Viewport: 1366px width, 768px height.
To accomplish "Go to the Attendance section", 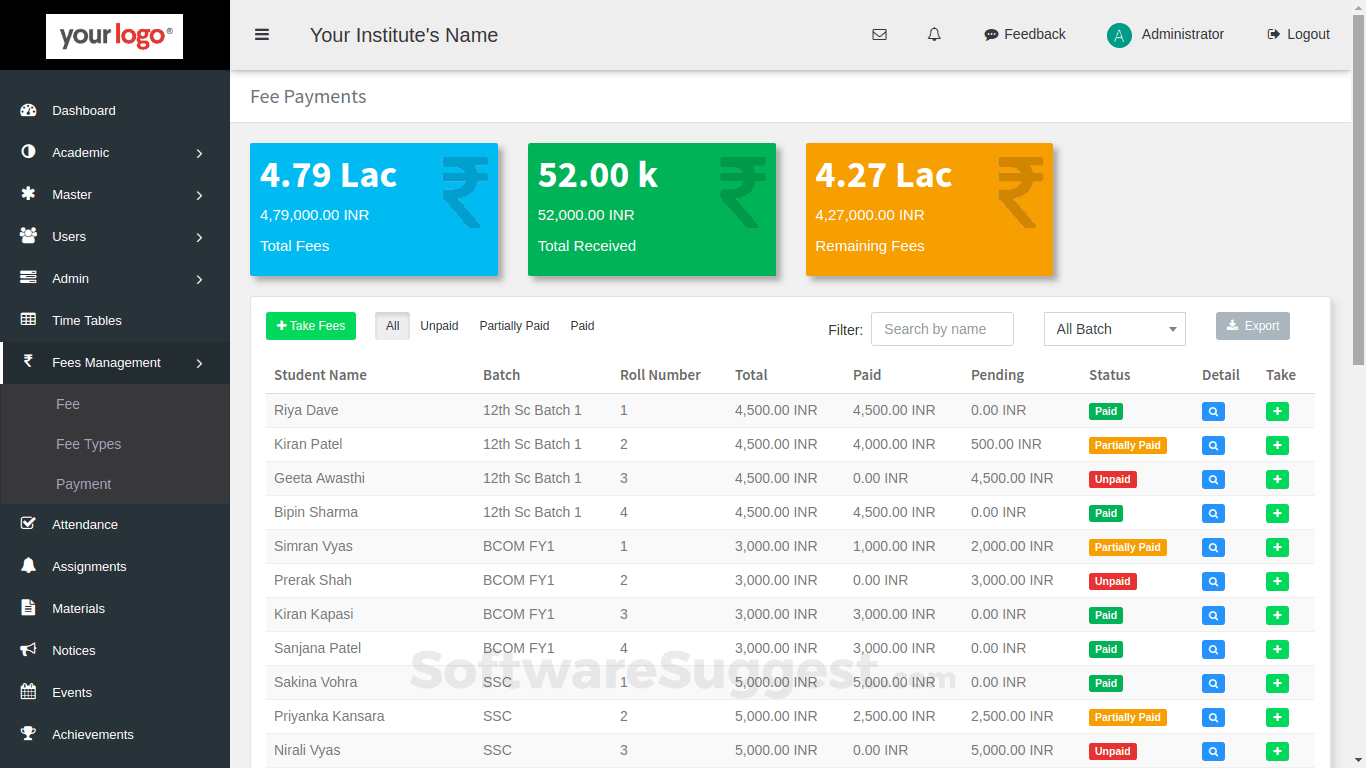I will click(84, 524).
